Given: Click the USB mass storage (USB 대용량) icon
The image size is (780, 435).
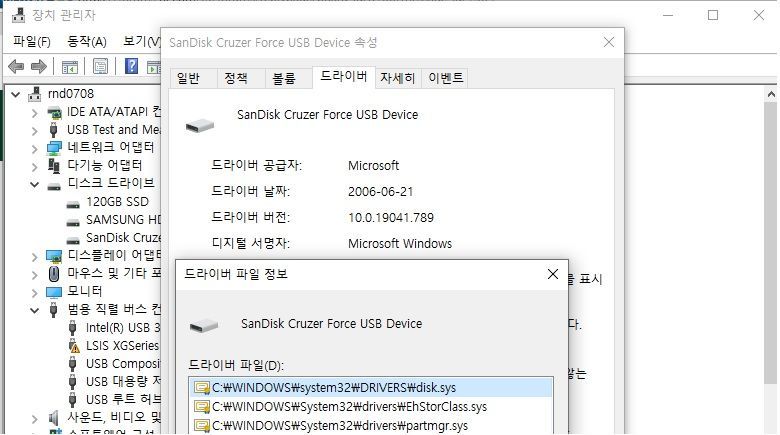Looking at the screenshot, I should [x=73, y=382].
